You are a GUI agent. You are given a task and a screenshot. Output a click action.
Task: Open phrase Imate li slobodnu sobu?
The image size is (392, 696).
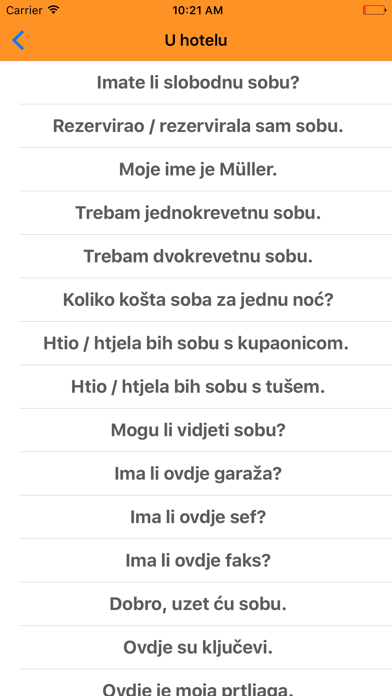[196, 83]
